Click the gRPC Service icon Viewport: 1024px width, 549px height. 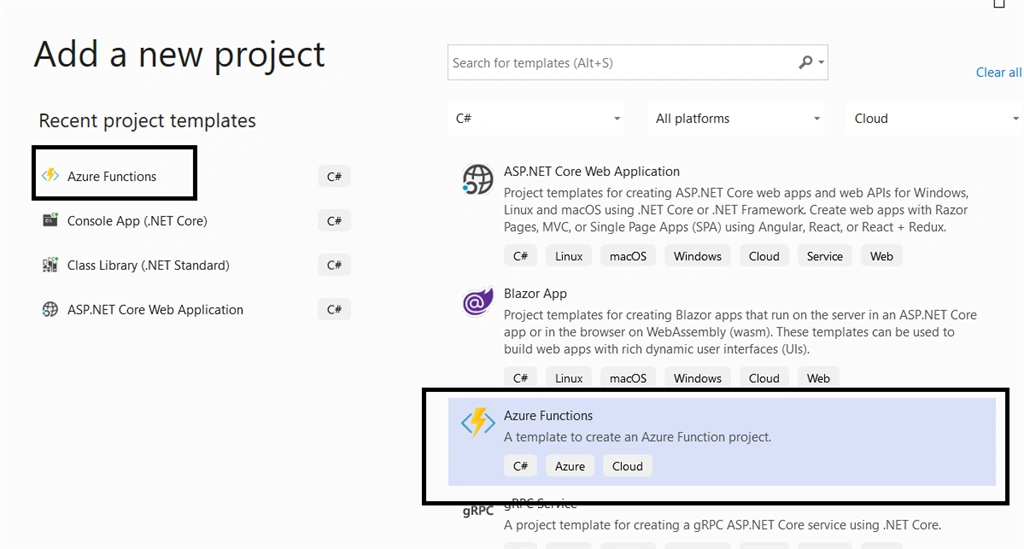(477, 510)
